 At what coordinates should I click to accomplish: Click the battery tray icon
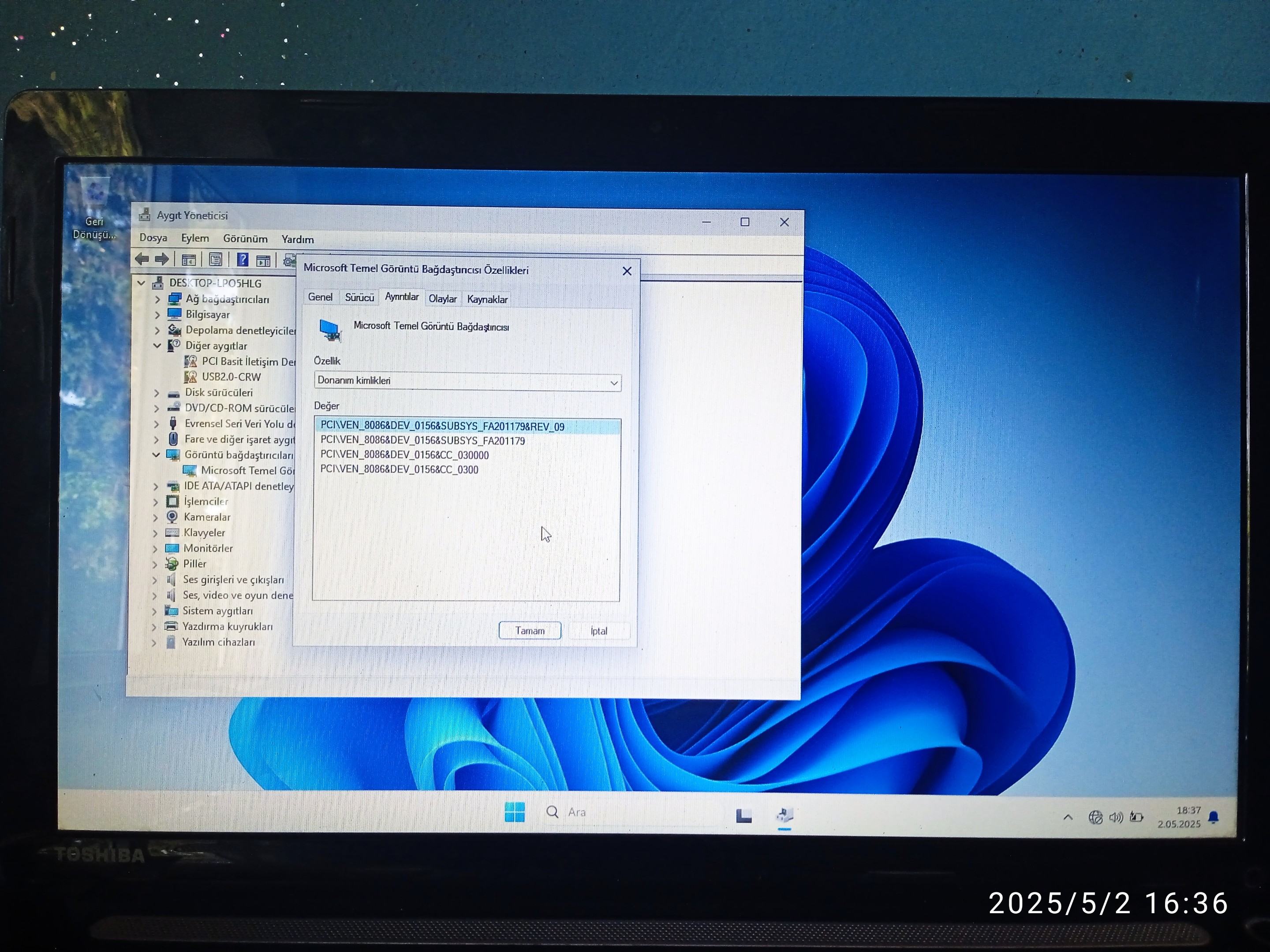point(1136,817)
